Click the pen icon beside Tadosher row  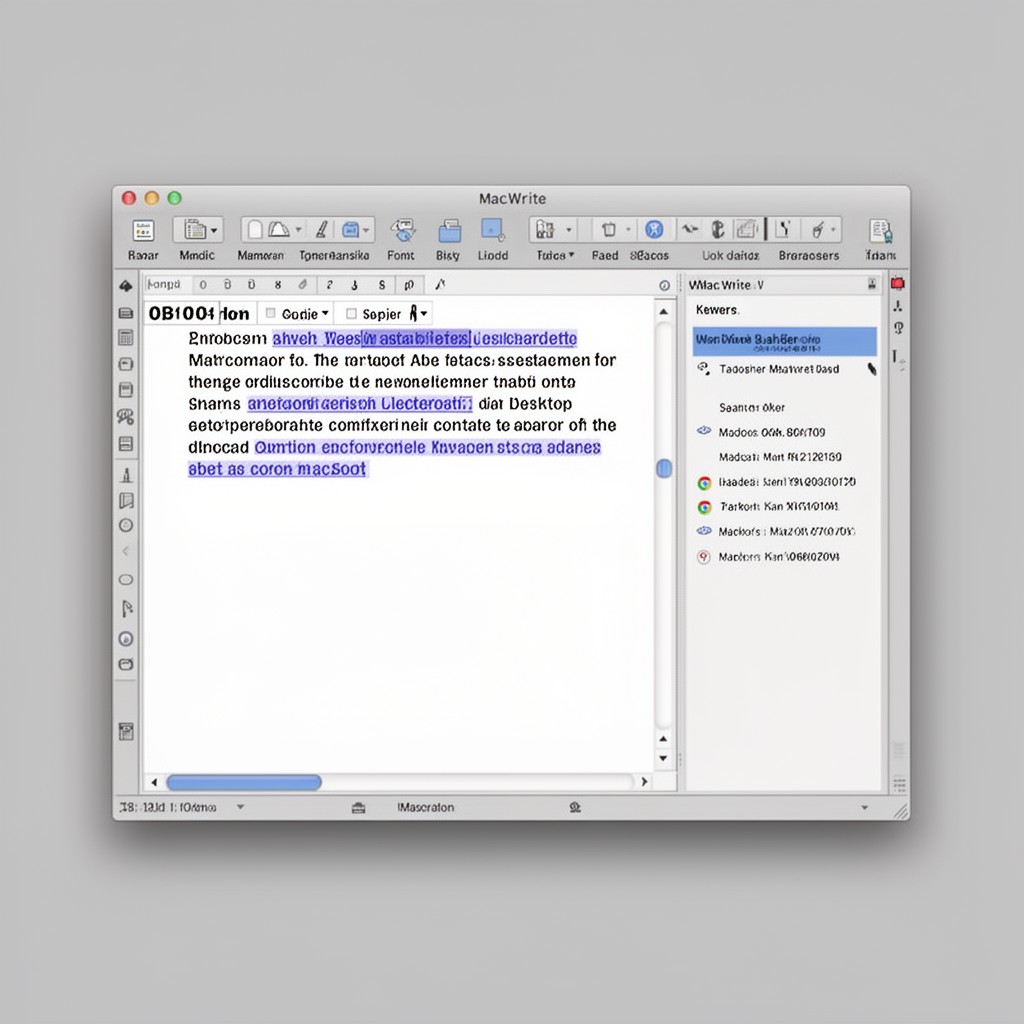[x=871, y=369]
